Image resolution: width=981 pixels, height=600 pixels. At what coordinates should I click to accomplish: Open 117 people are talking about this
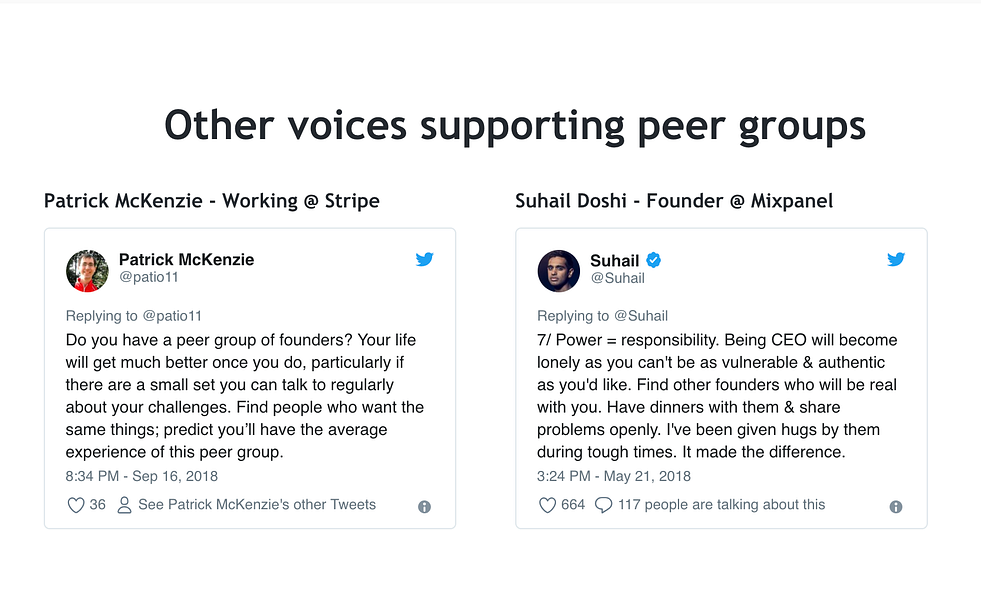point(721,505)
